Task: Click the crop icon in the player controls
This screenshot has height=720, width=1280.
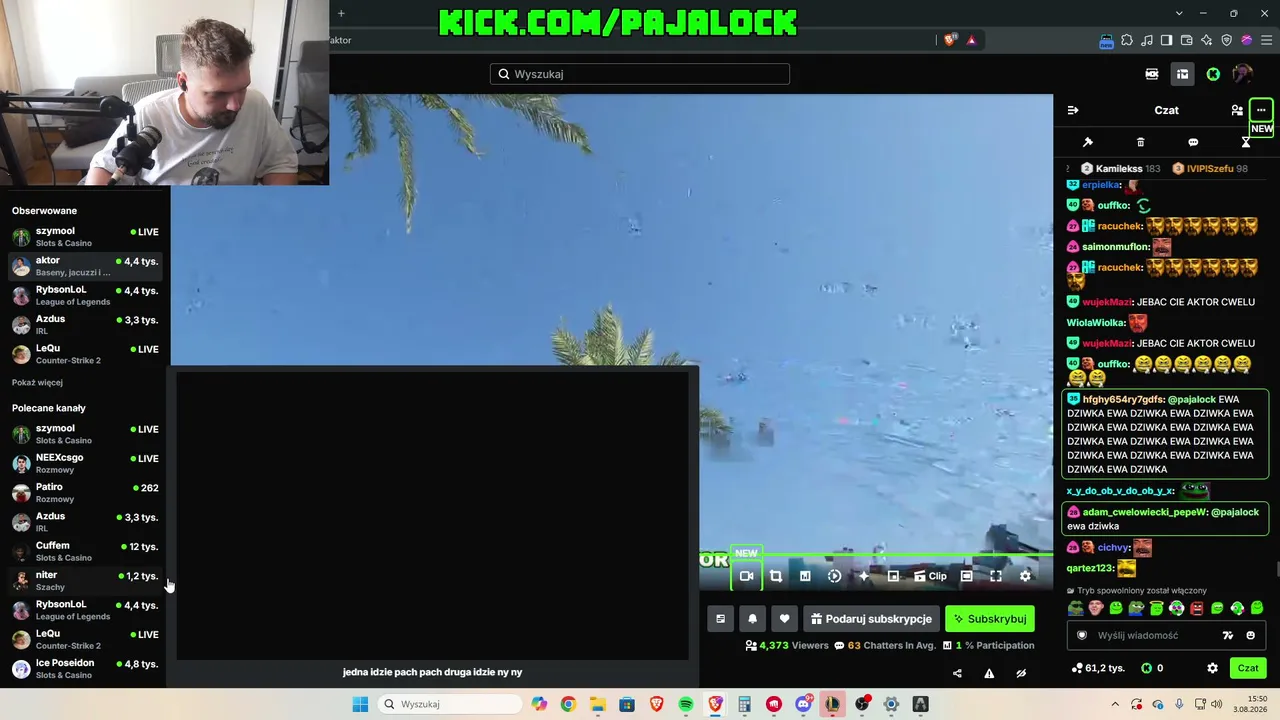Action: 776,576
